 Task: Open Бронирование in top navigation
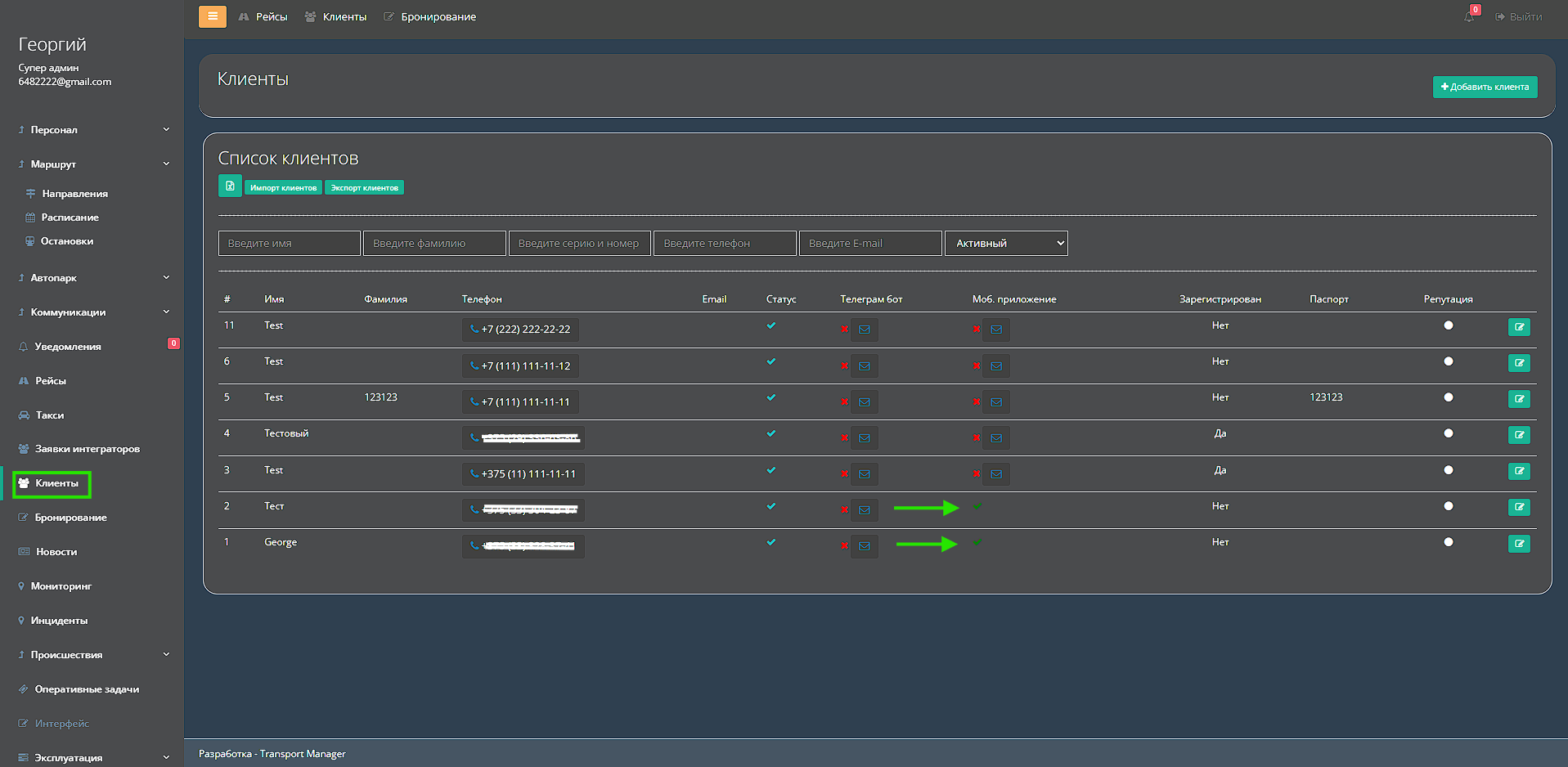click(438, 17)
